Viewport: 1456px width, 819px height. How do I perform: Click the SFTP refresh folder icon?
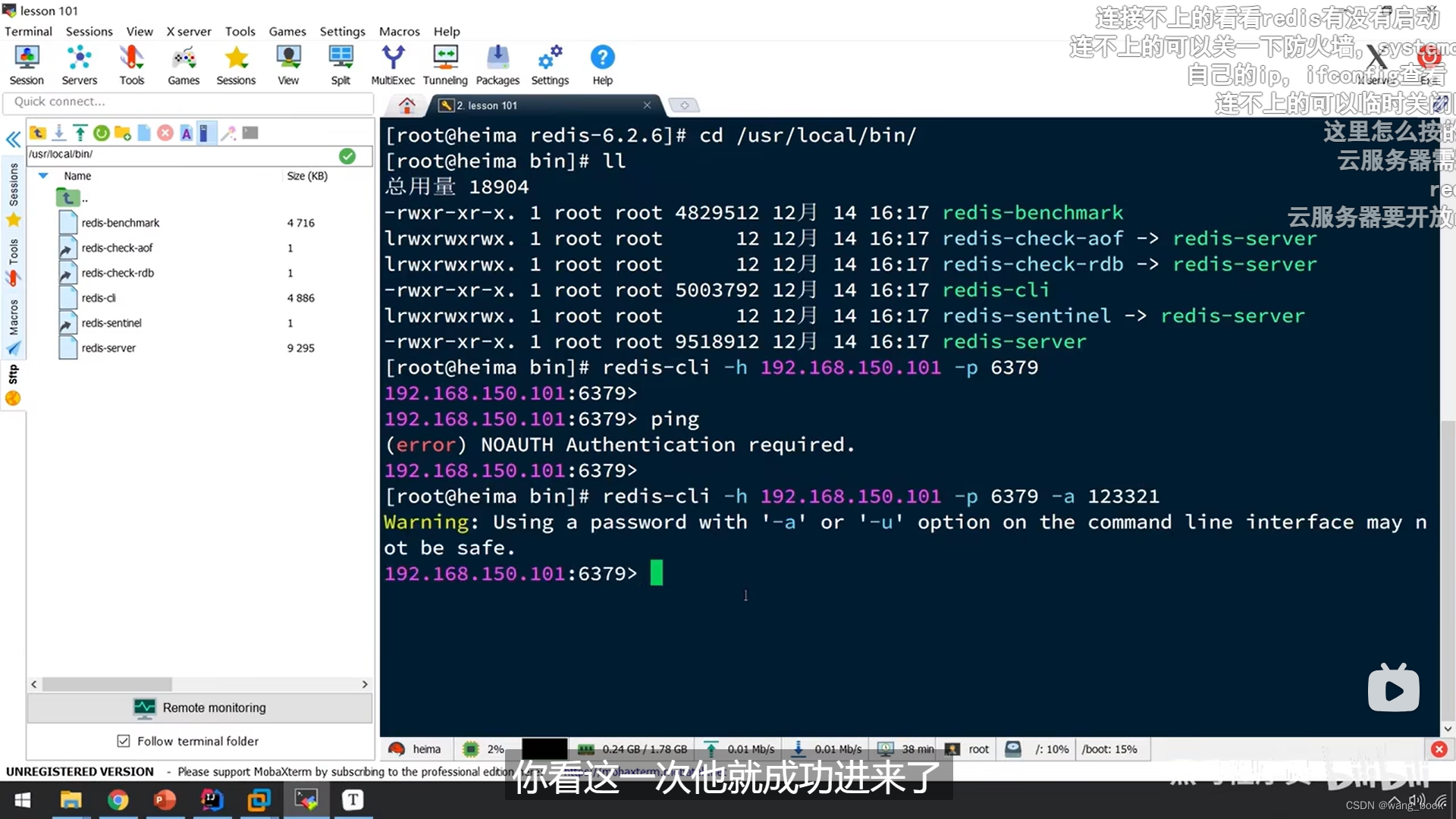tap(101, 133)
